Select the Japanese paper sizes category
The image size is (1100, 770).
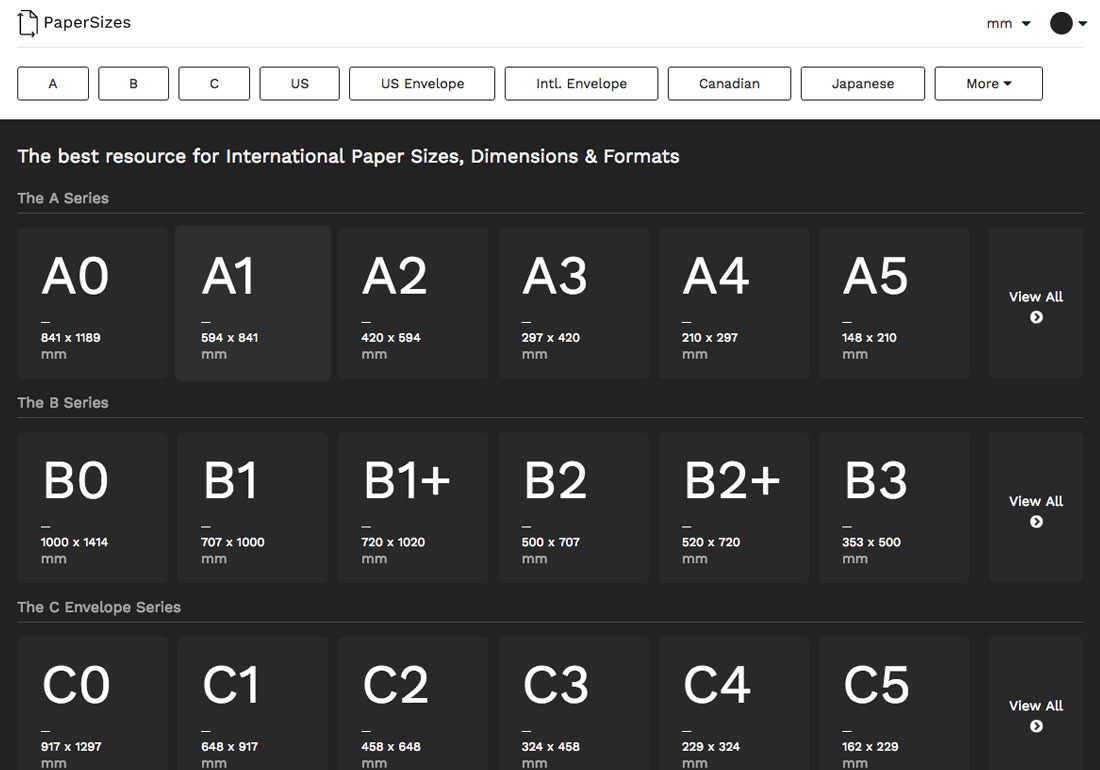[x=862, y=83]
